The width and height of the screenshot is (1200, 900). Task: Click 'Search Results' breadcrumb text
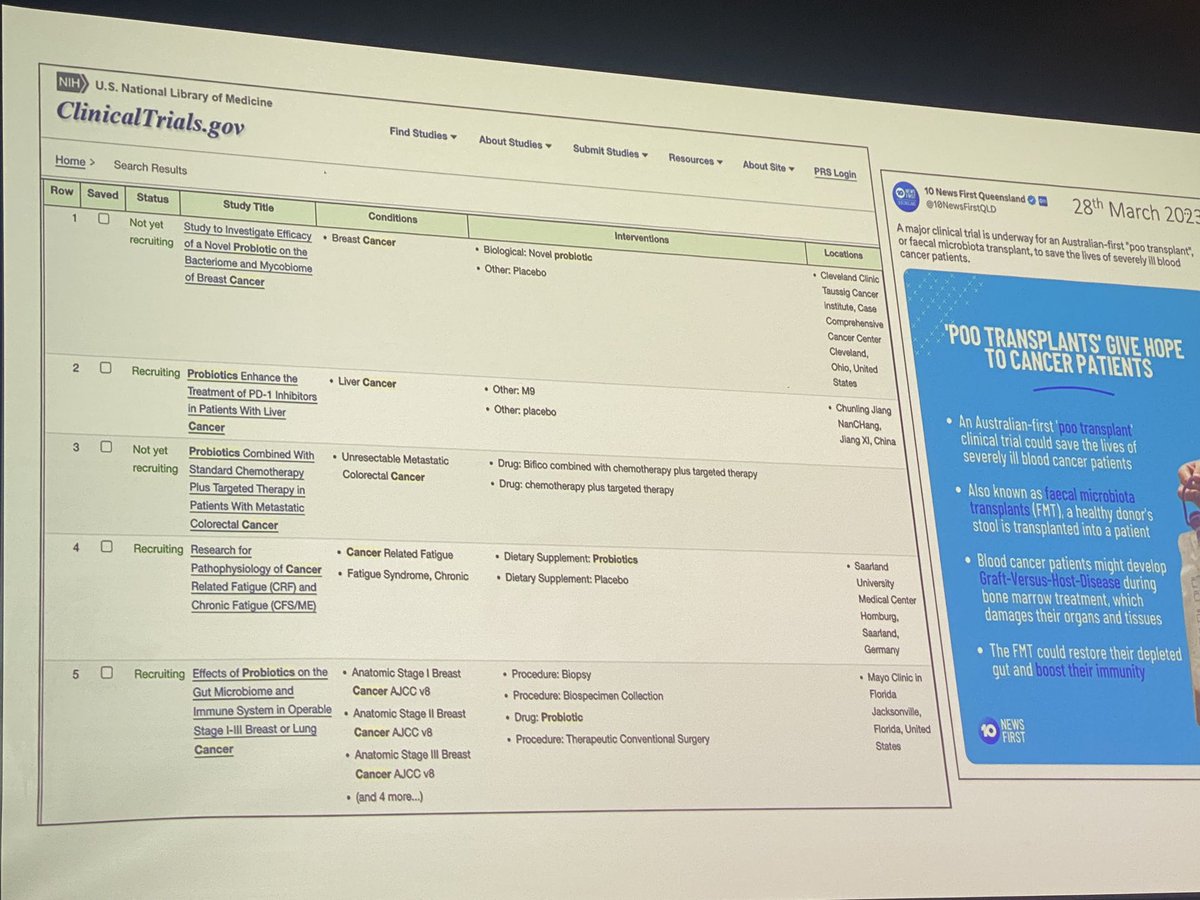(x=150, y=167)
